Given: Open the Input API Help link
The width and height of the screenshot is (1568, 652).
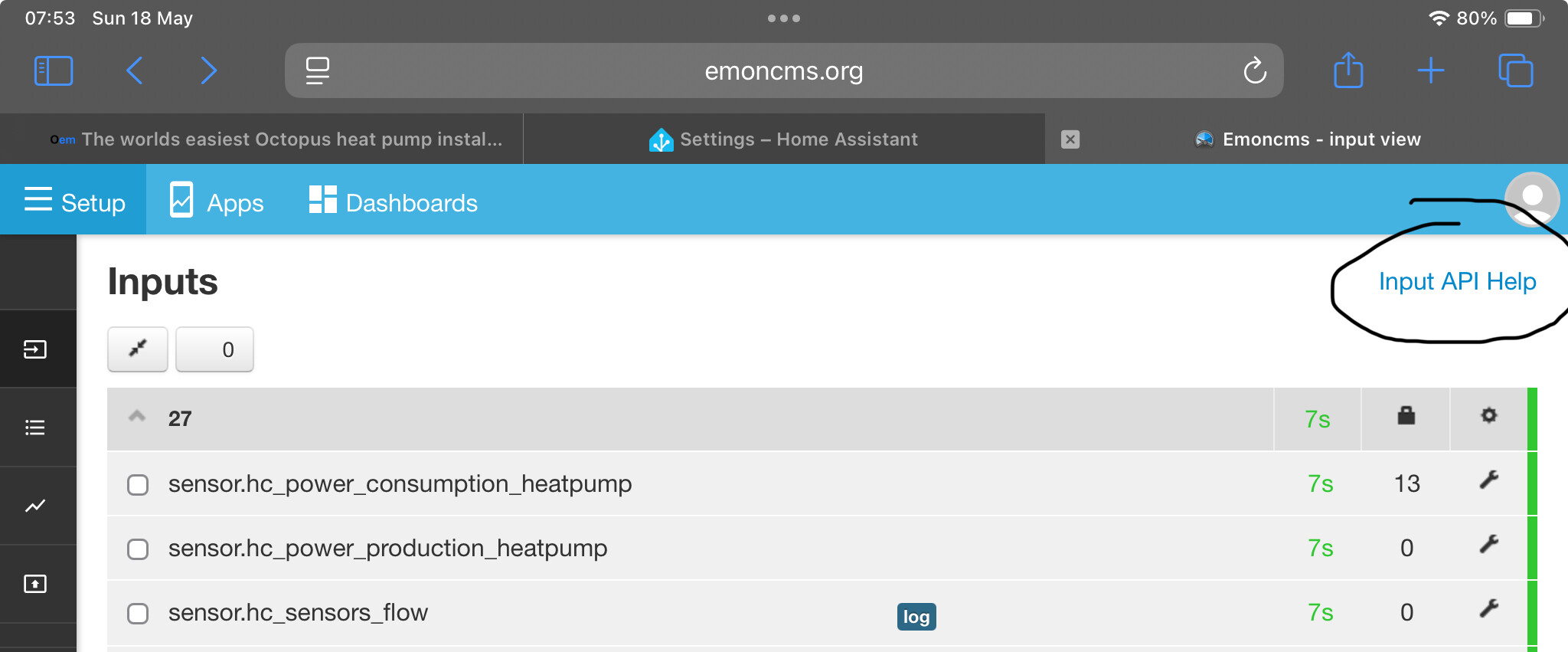Looking at the screenshot, I should pos(1457,281).
